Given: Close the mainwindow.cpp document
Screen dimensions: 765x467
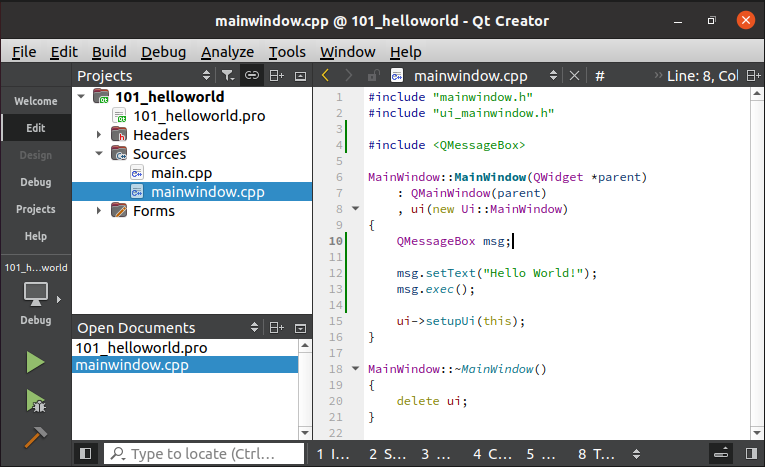Looking at the screenshot, I should click(x=574, y=76).
